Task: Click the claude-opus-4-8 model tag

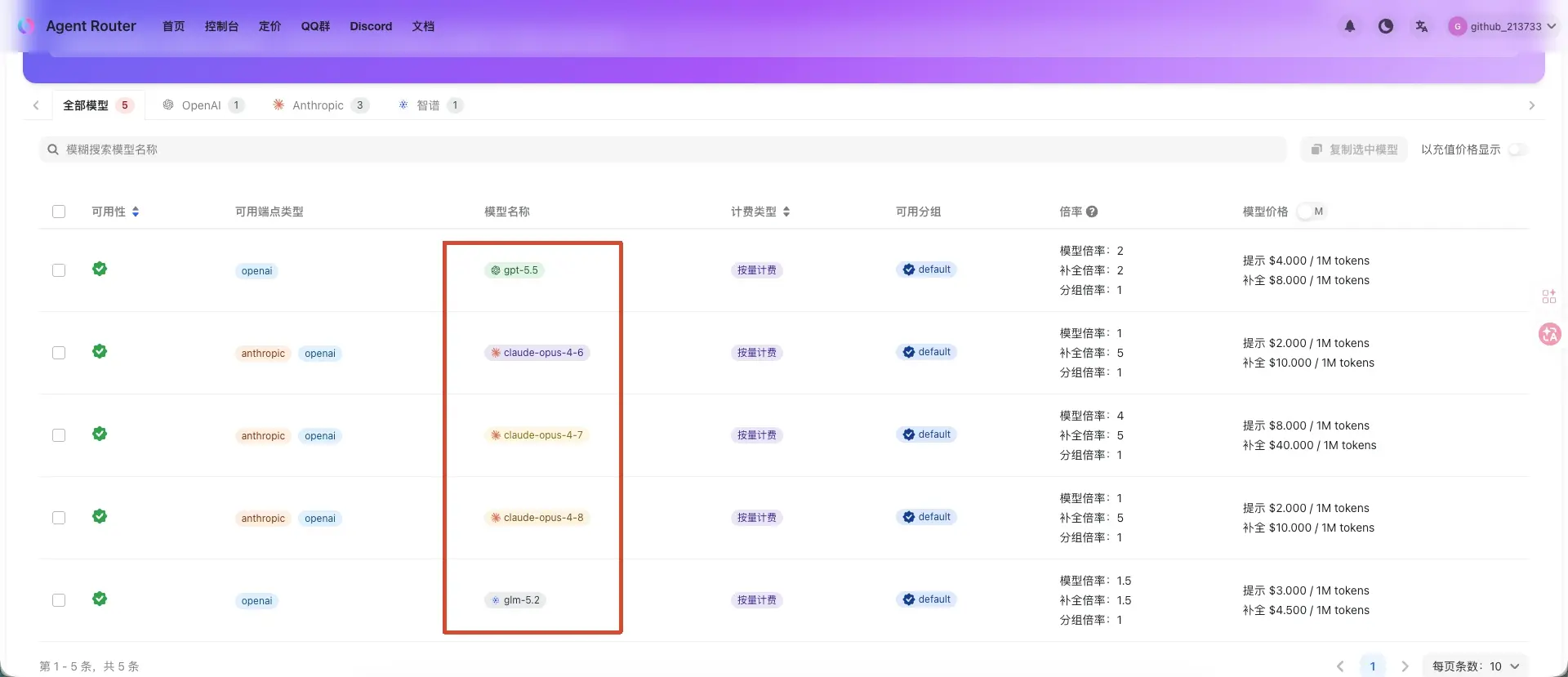Action: pyautogui.click(x=537, y=518)
